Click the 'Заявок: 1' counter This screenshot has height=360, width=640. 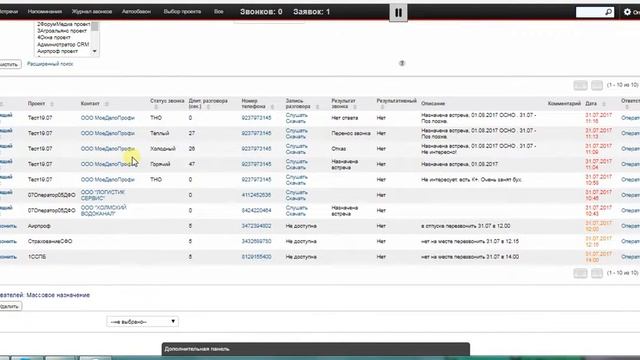pos(311,12)
